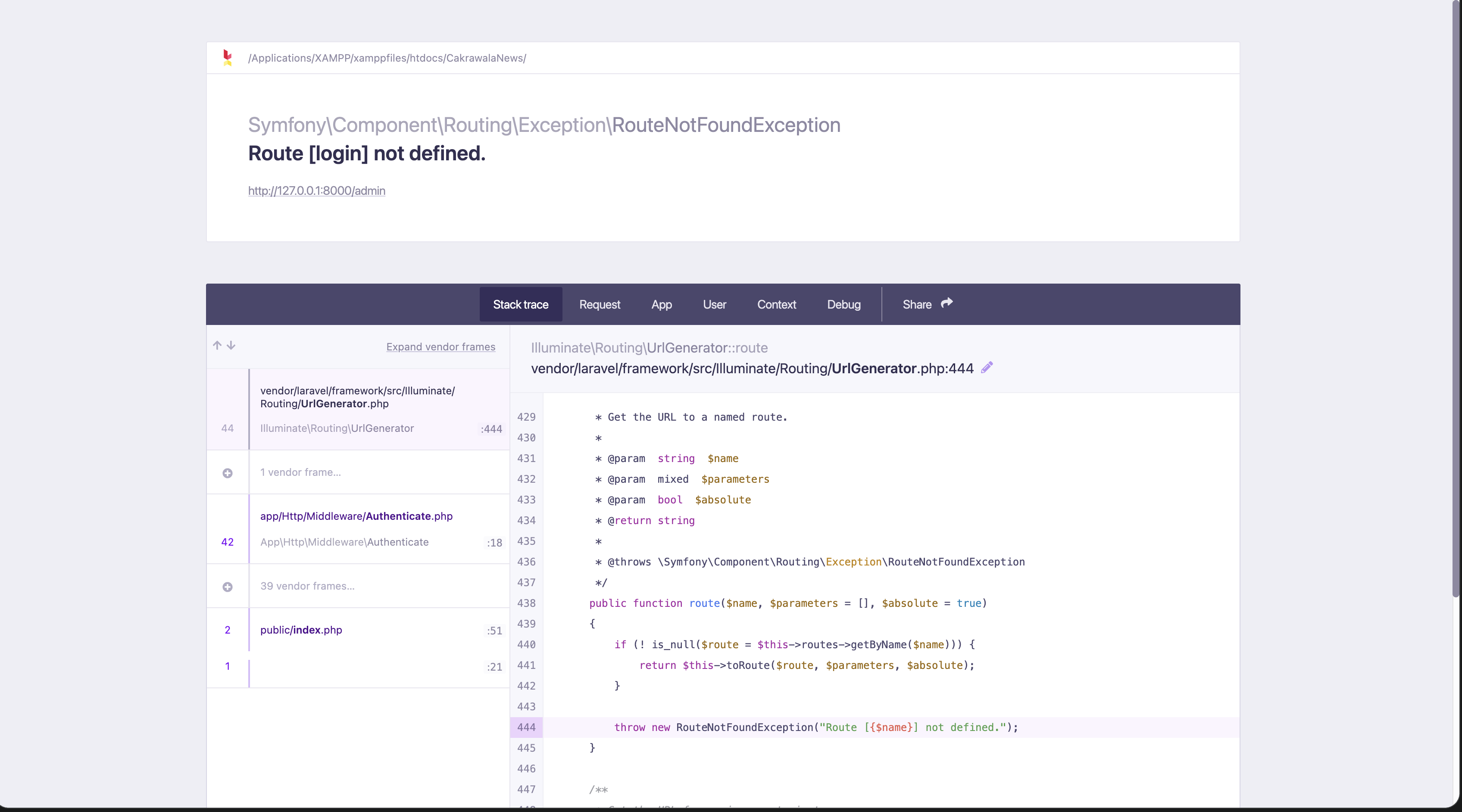1462x812 pixels.
Task: Click the Share arrow icon
Action: pos(947,303)
